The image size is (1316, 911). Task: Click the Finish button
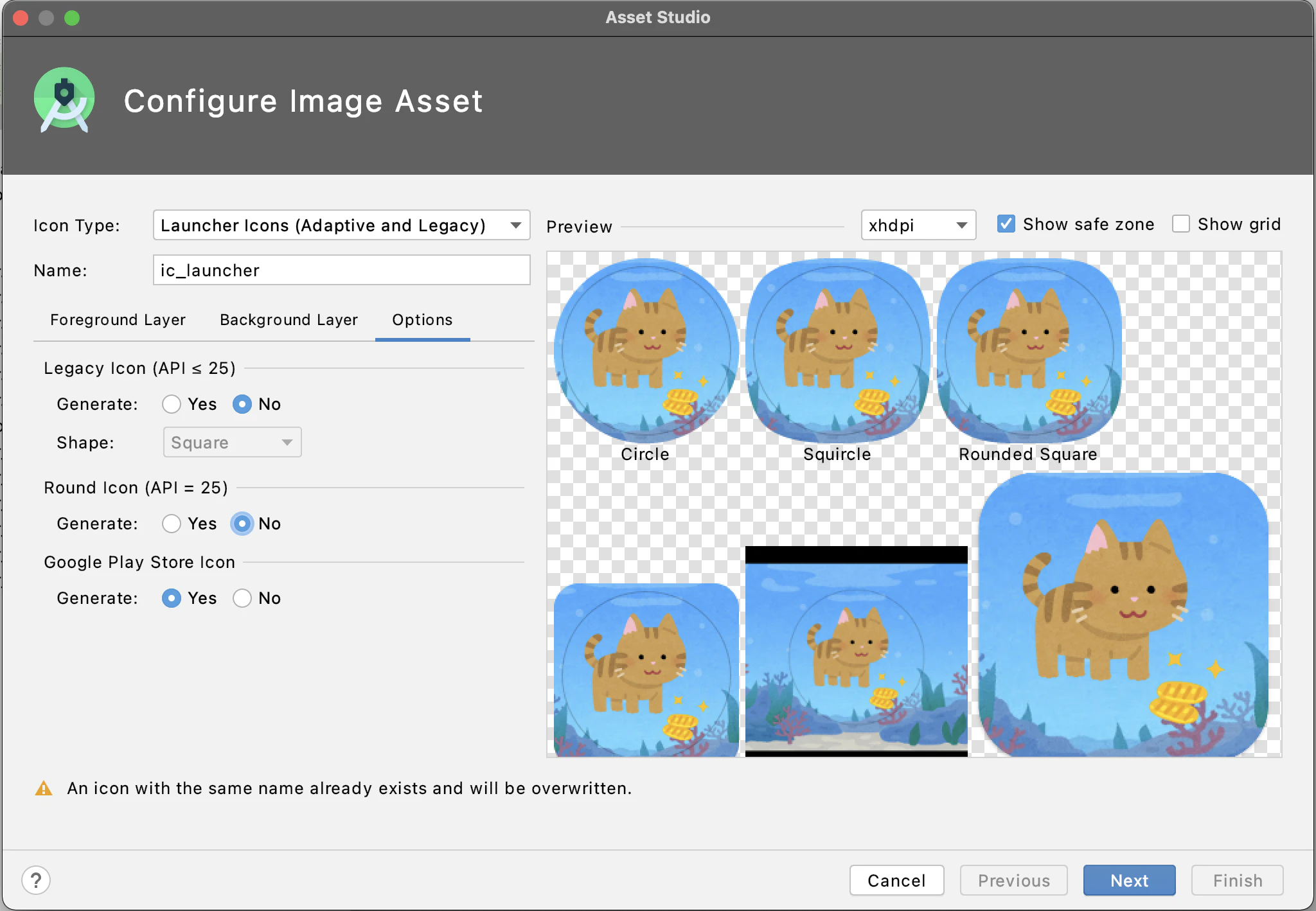(x=1237, y=880)
